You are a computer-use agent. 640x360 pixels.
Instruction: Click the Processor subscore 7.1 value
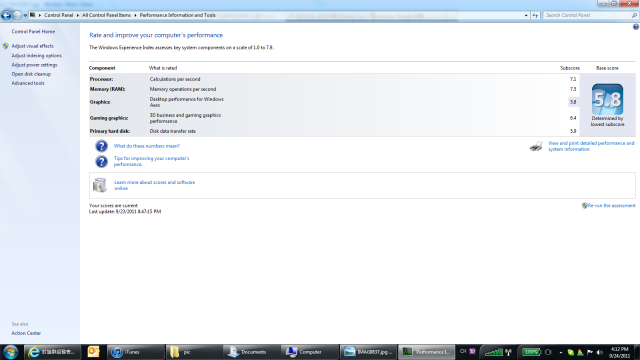(x=573, y=79)
